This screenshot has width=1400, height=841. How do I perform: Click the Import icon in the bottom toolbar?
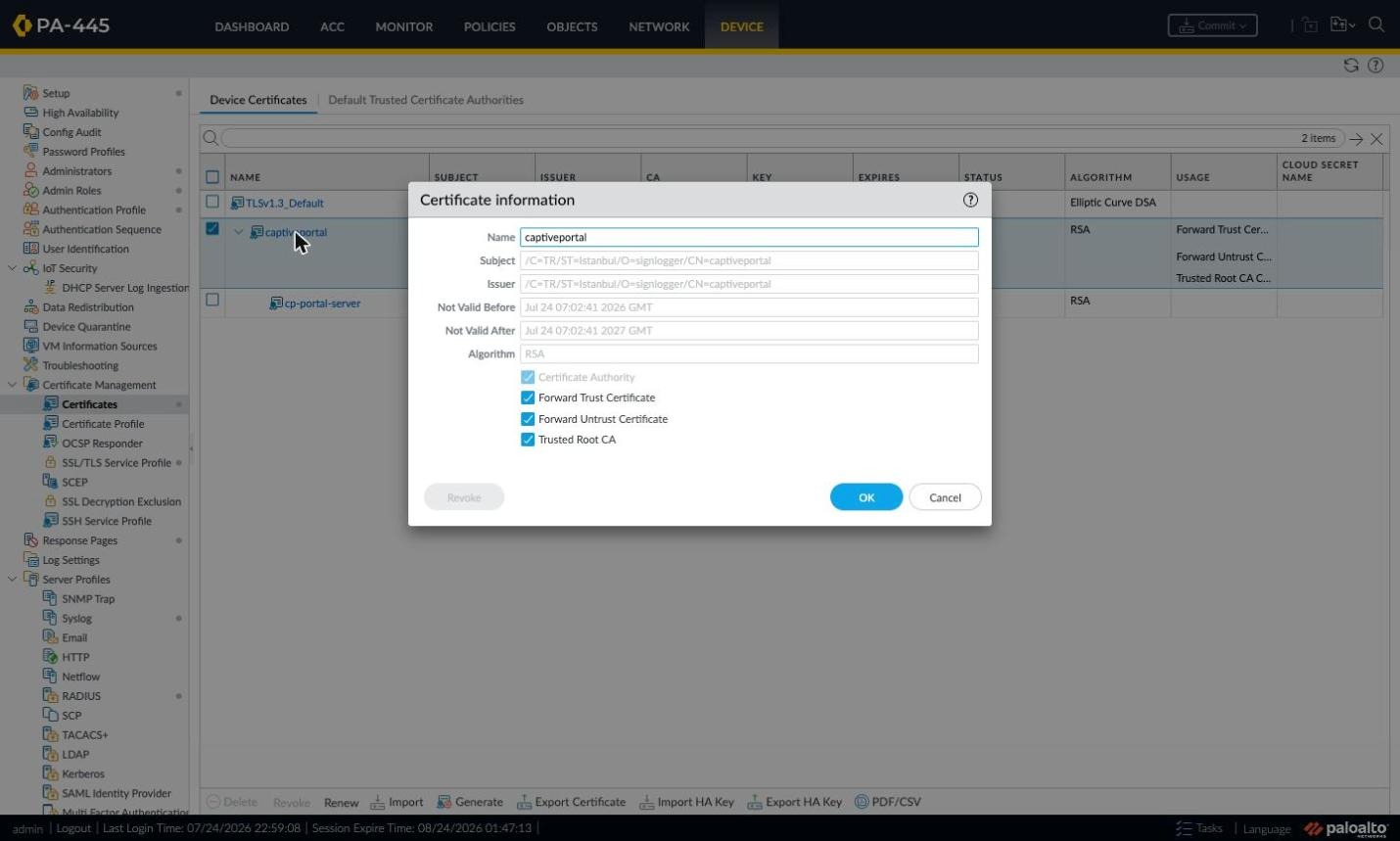377,802
